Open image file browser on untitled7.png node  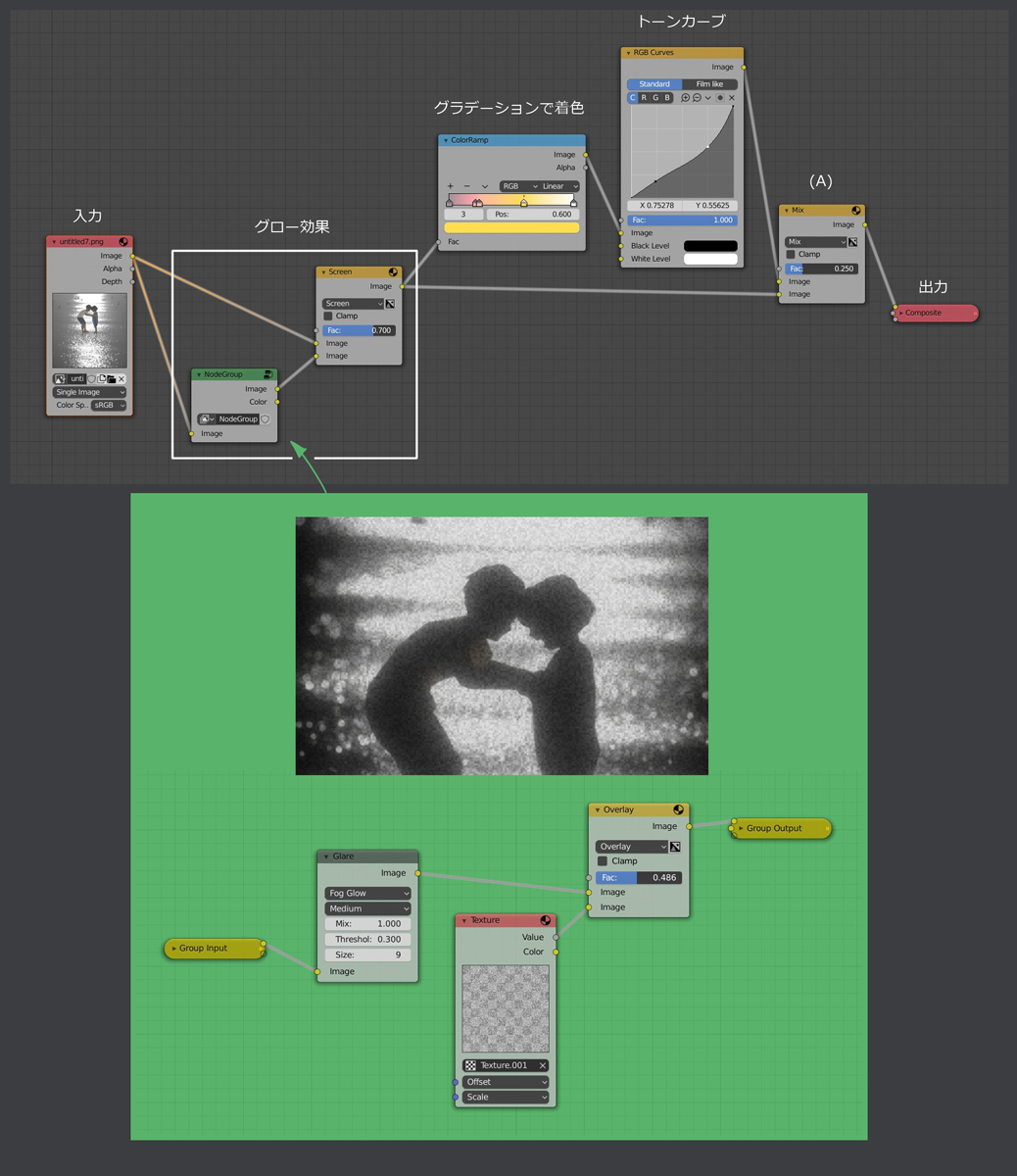(x=112, y=379)
